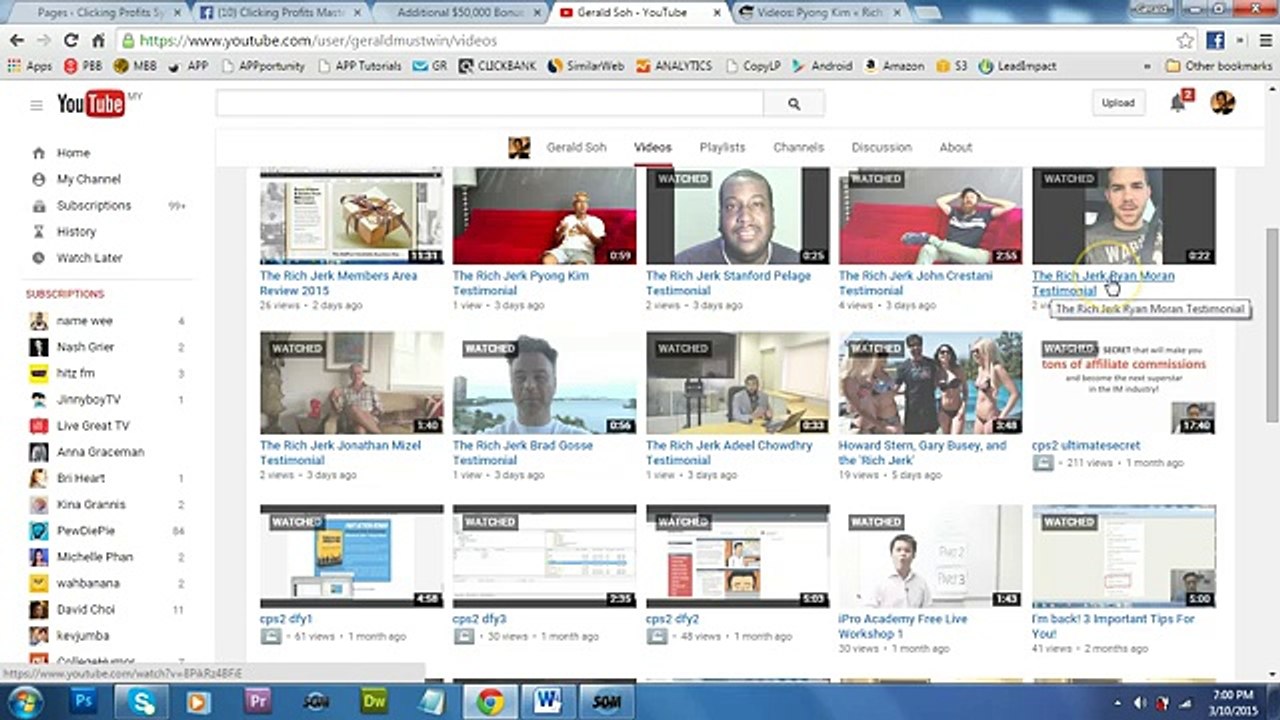This screenshot has width=1280, height=720.
Task: Open the PewDiePie subscription channel
Action: [85, 530]
